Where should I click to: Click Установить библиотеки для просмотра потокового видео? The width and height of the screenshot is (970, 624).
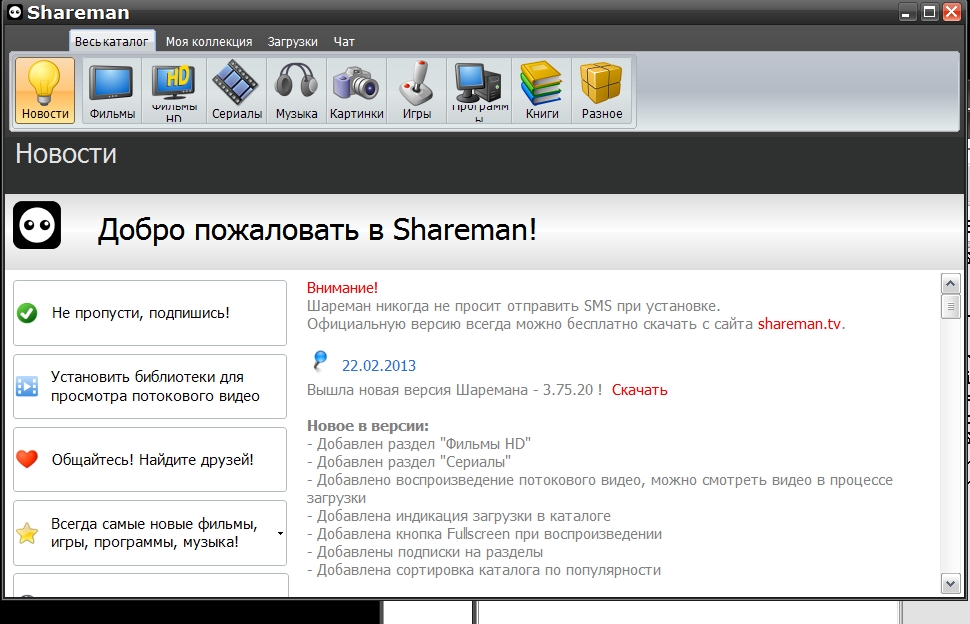pos(150,387)
